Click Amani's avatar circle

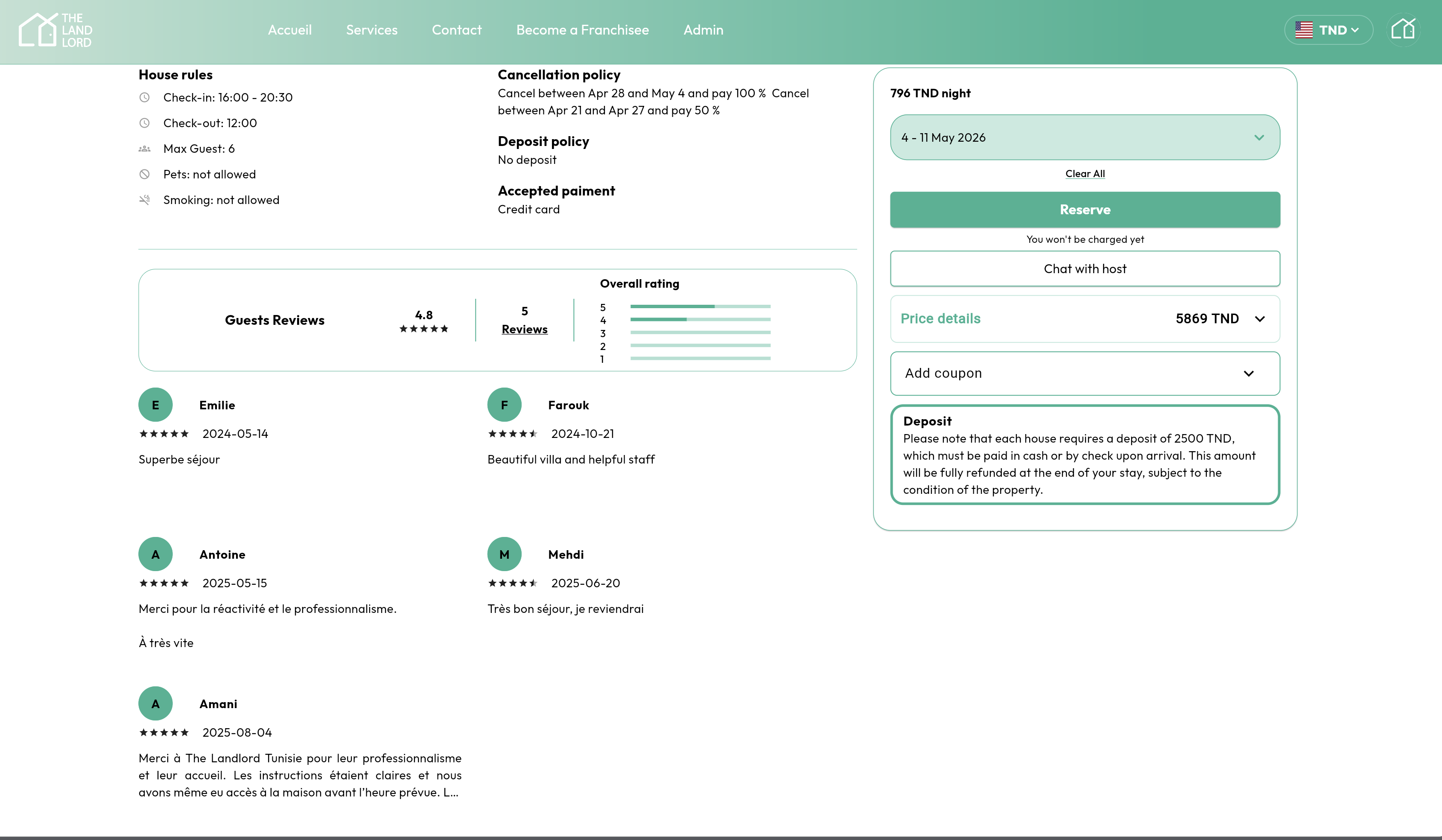click(155, 704)
